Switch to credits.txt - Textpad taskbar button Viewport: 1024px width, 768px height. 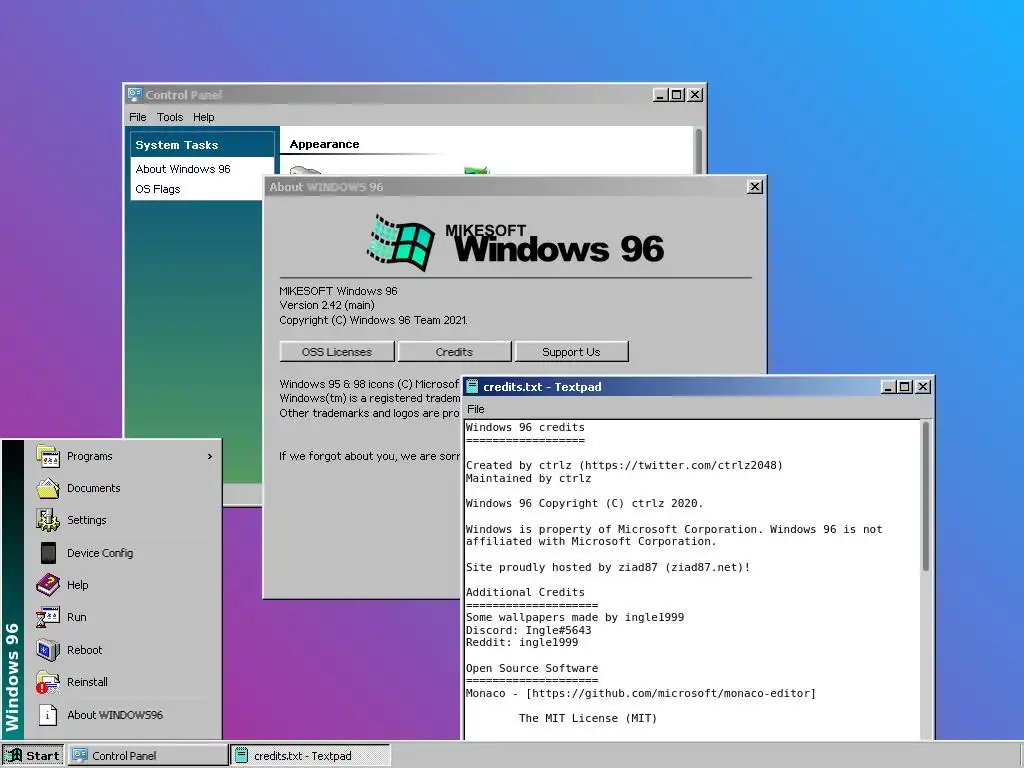point(311,756)
